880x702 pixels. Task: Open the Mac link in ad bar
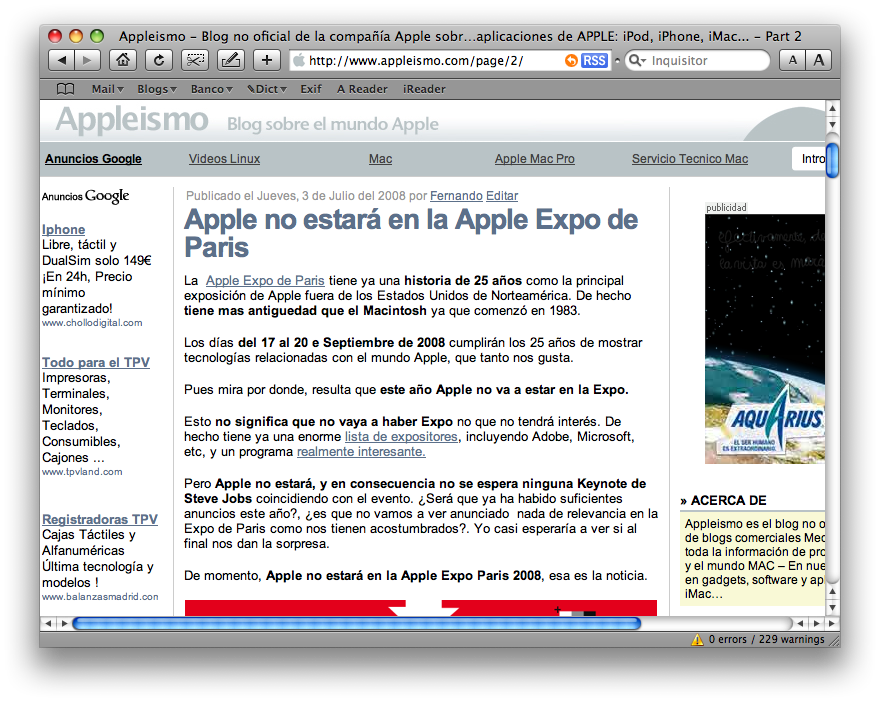point(380,159)
